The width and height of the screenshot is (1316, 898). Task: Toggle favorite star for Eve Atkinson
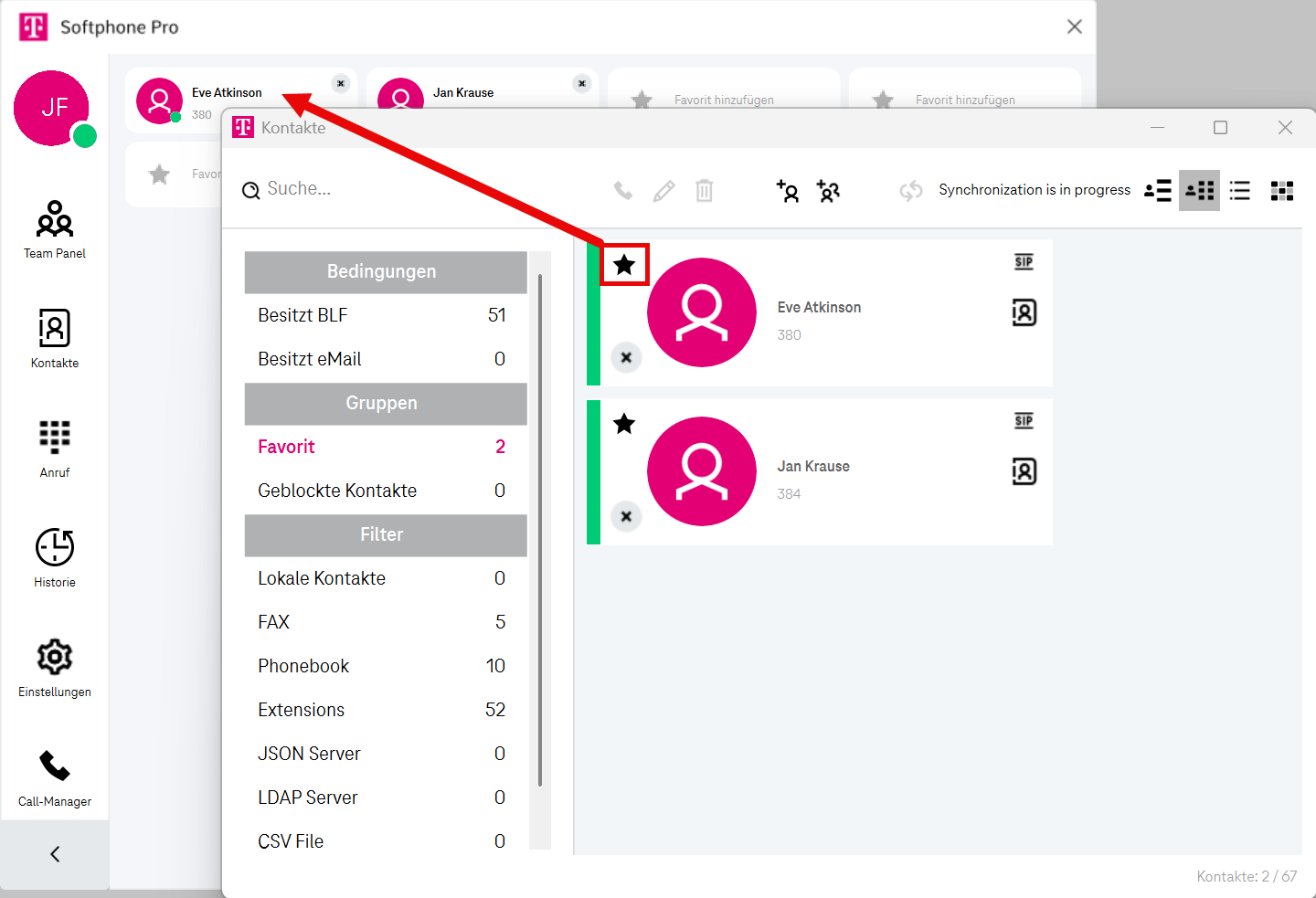624,265
